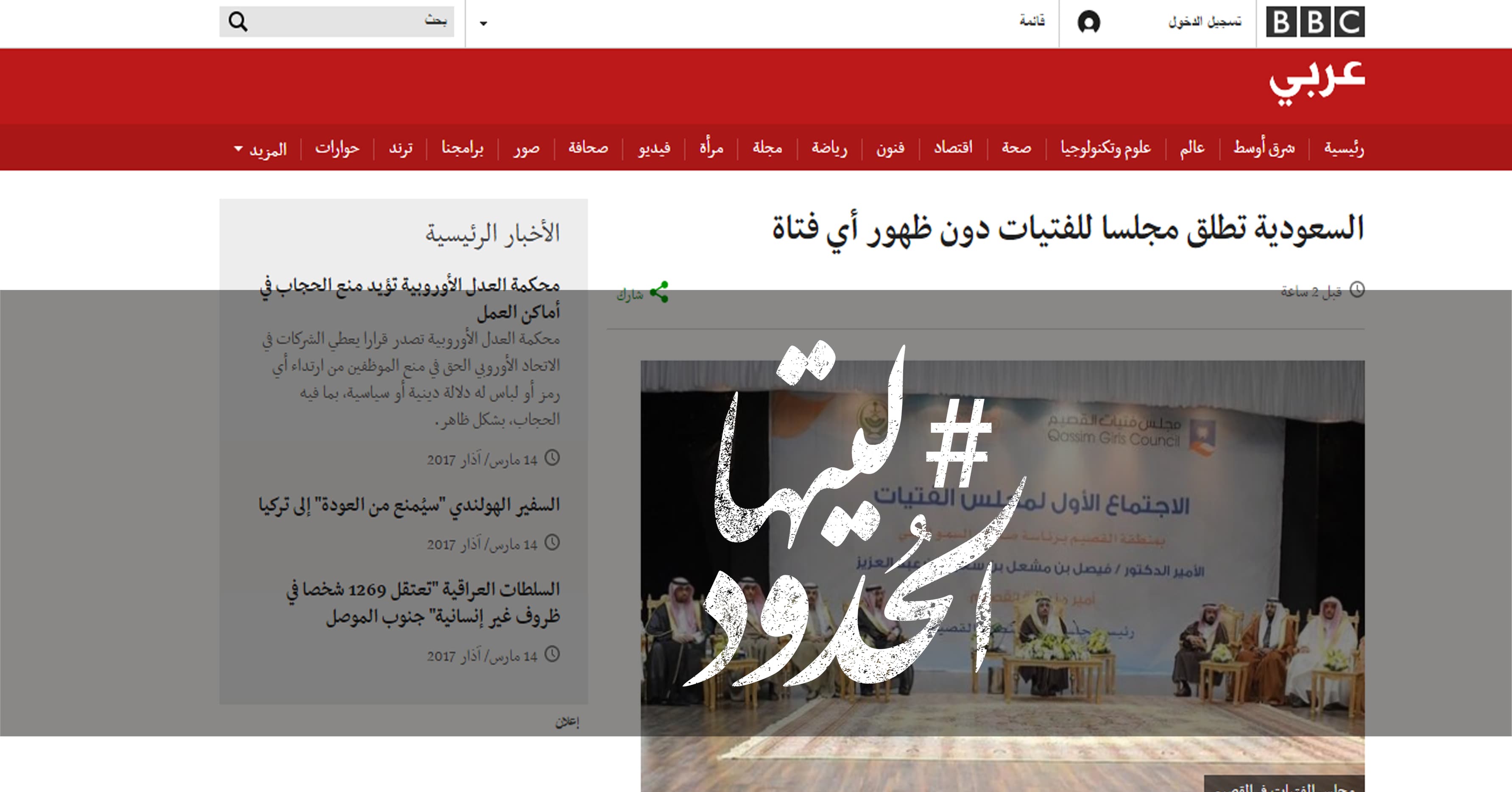Viewport: 1512px width, 792px height.
Task: Click the إعلان label
Action: point(567,722)
